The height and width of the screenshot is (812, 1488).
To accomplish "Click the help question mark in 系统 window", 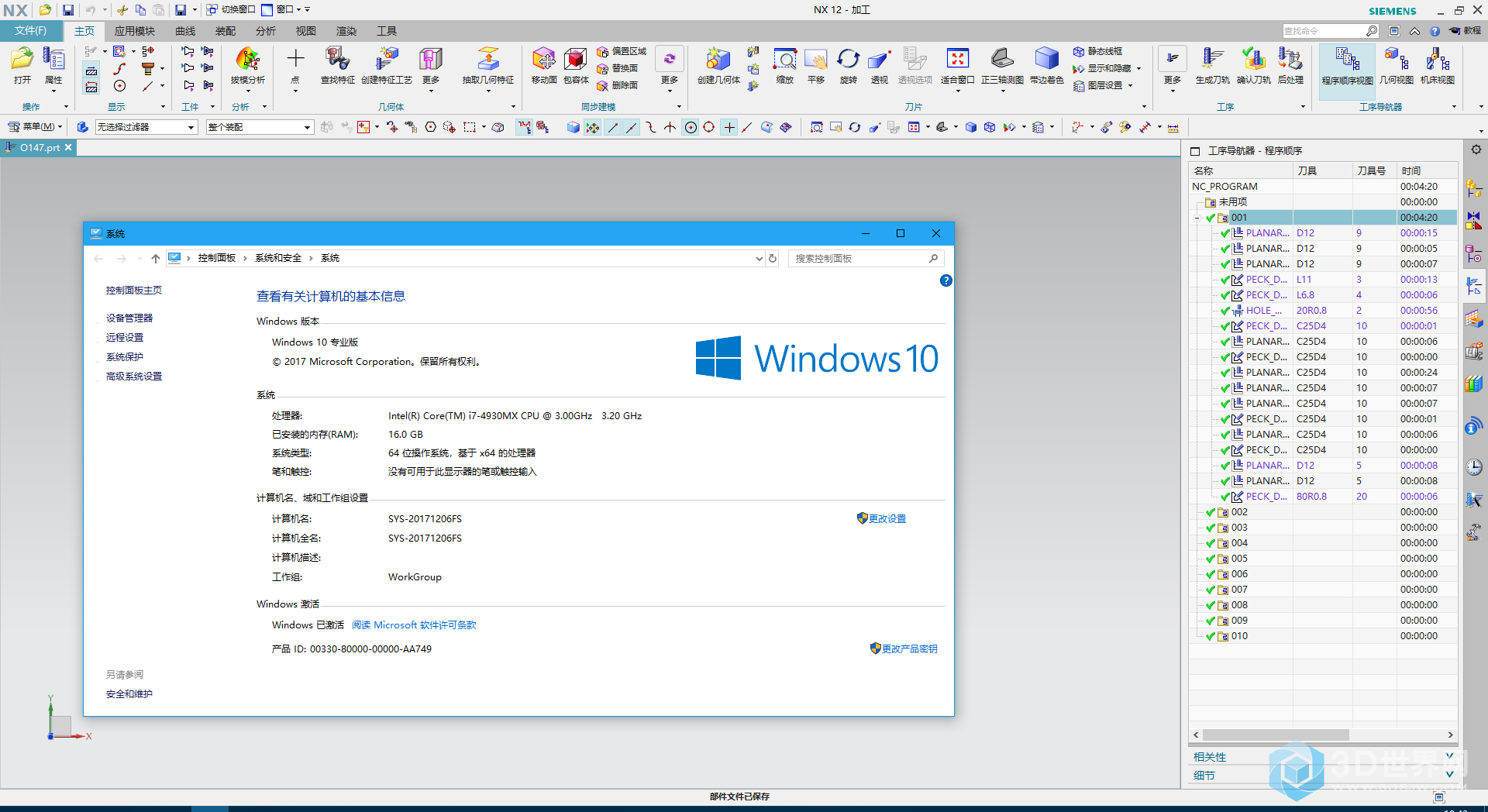I will click(945, 280).
